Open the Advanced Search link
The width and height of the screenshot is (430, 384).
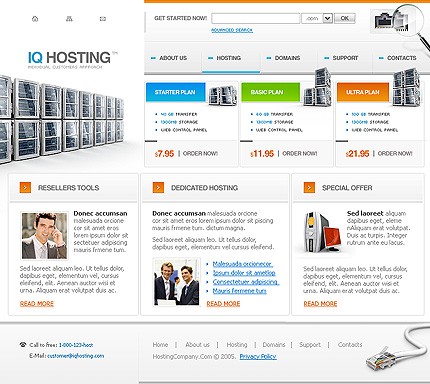(232, 30)
